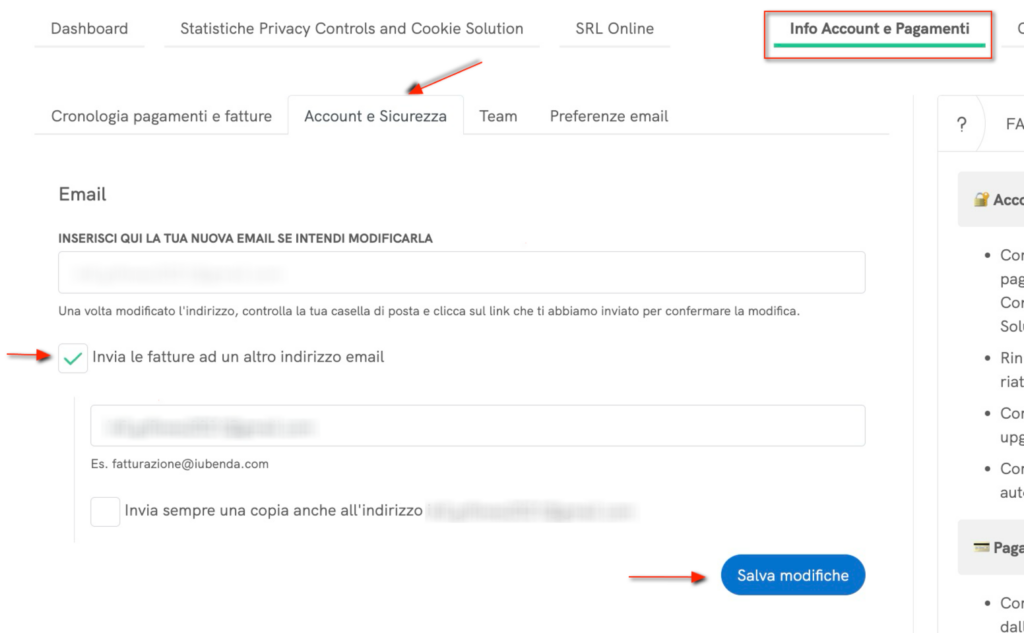Click the credit card icon in sidebar
Viewport: 1024px width, 633px height.
coord(981,548)
